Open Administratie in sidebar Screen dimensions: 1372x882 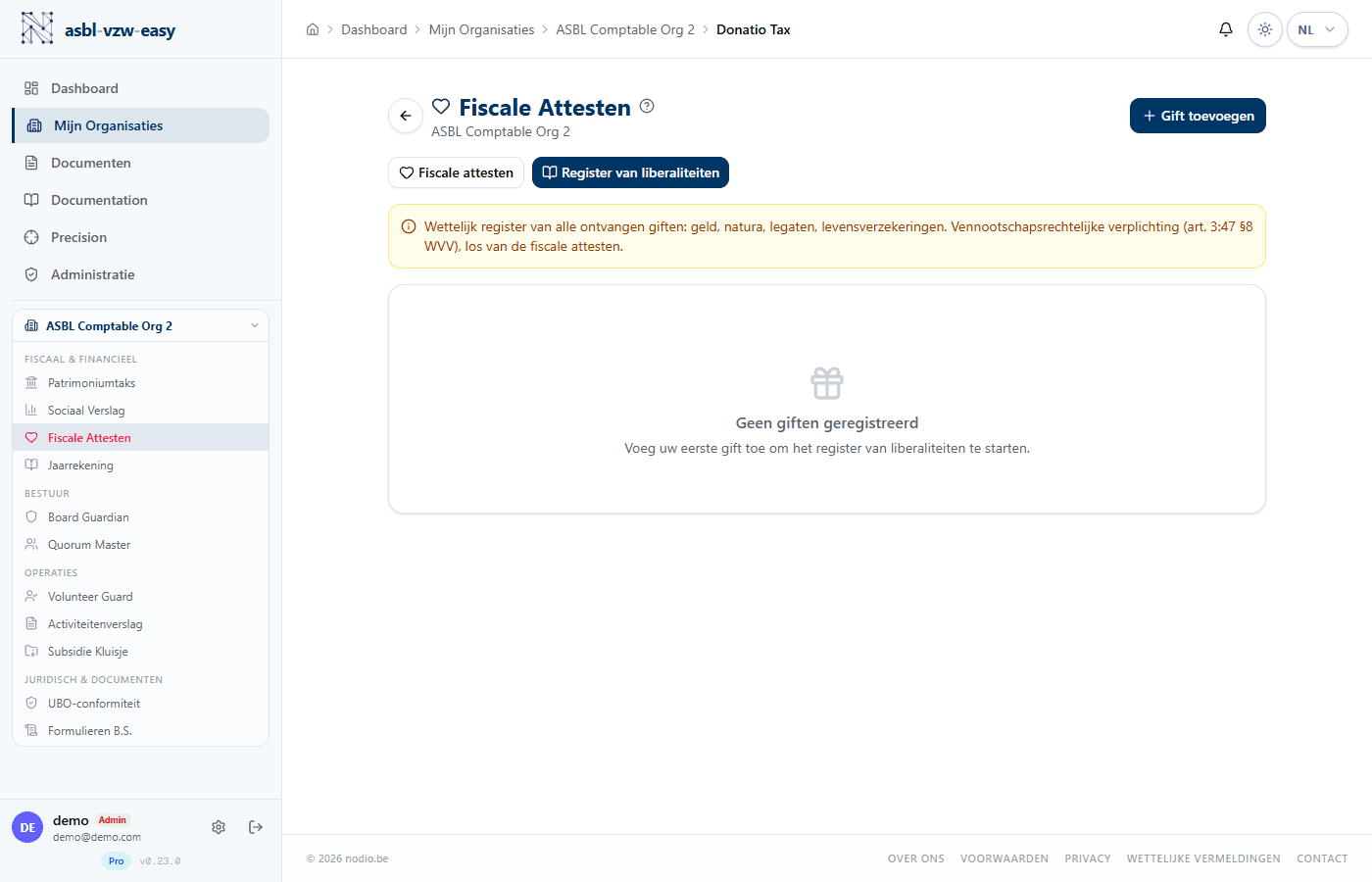click(141, 274)
